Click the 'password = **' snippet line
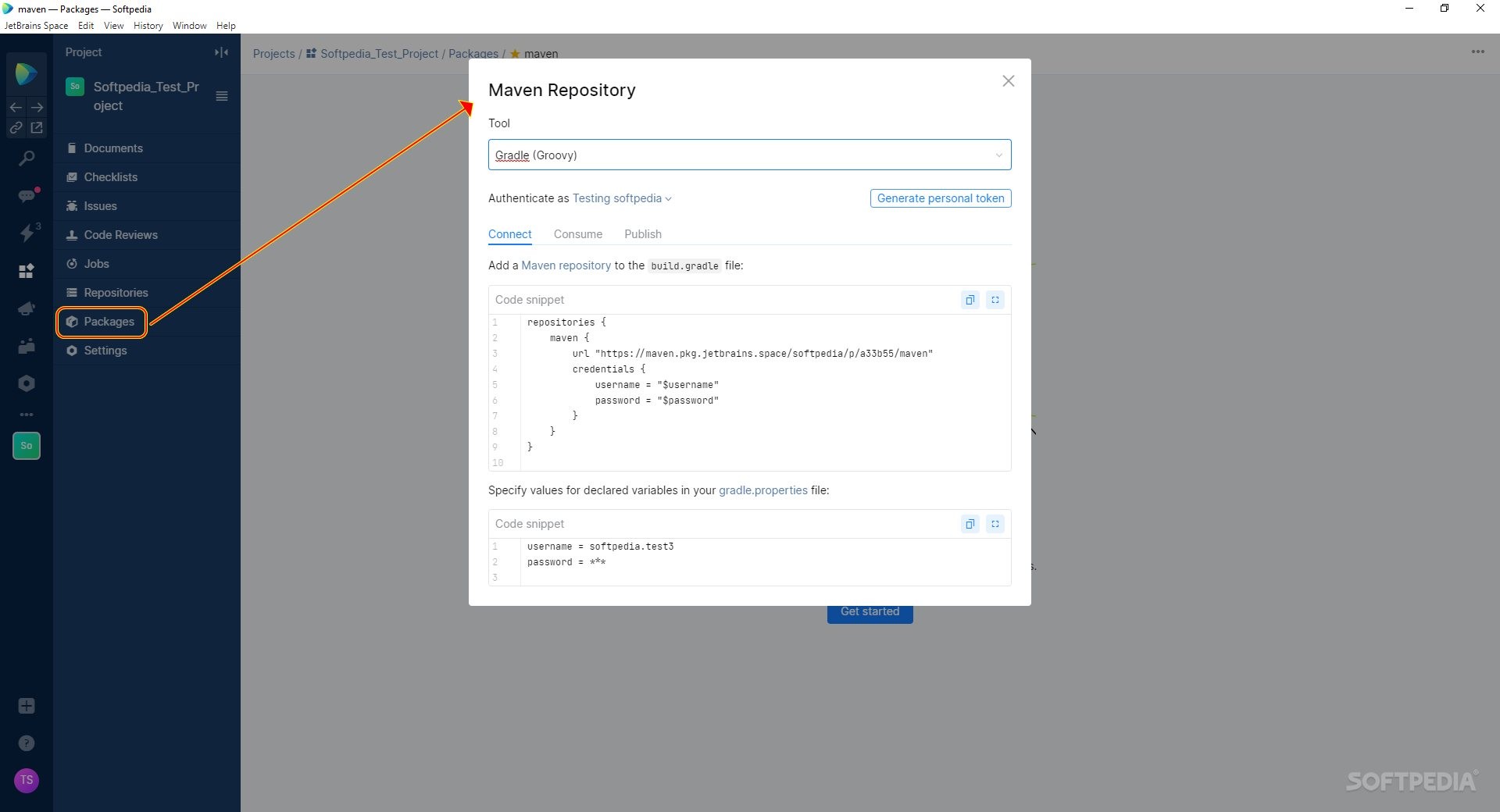This screenshot has height=812, width=1500. [x=566, y=562]
